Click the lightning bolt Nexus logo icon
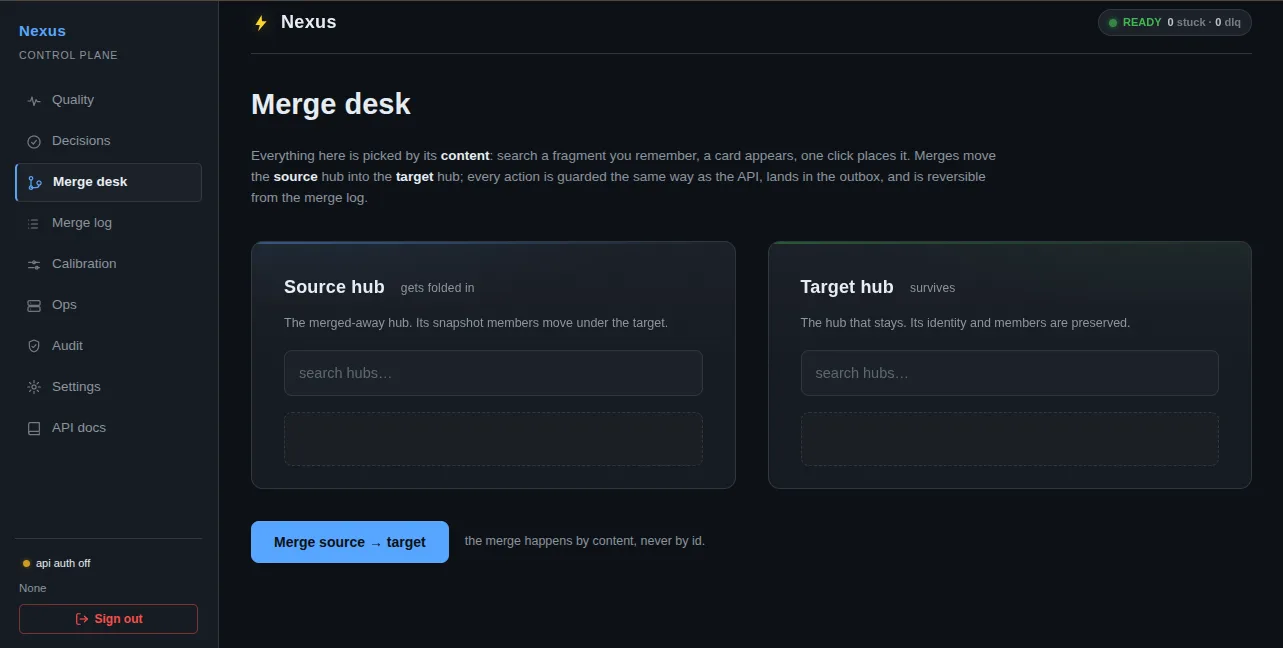This screenshot has height=648, width=1283. tap(261, 22)
